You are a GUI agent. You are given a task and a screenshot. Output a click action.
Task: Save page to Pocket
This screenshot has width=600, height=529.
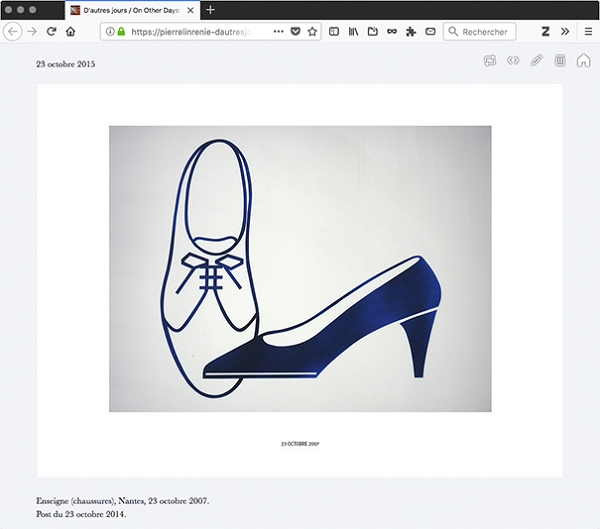click(293, 31)
